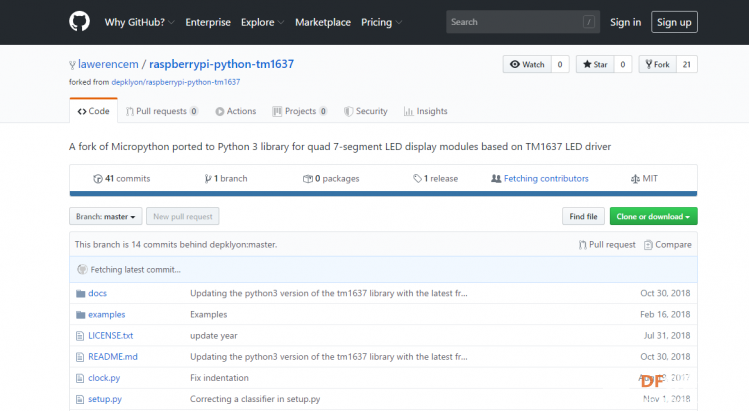Star this repository
Viewport: 749px width, 411px height.
[x=595, y=64]
